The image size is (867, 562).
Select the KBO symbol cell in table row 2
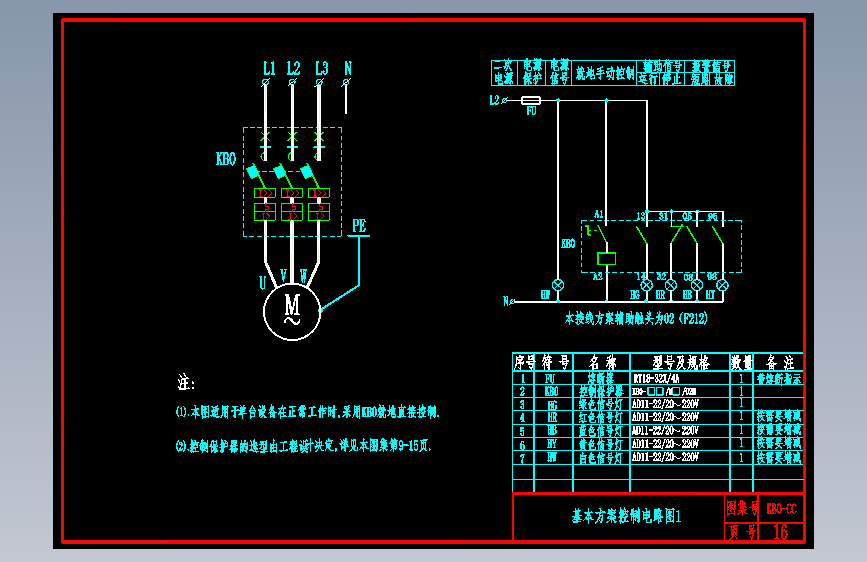551,392
